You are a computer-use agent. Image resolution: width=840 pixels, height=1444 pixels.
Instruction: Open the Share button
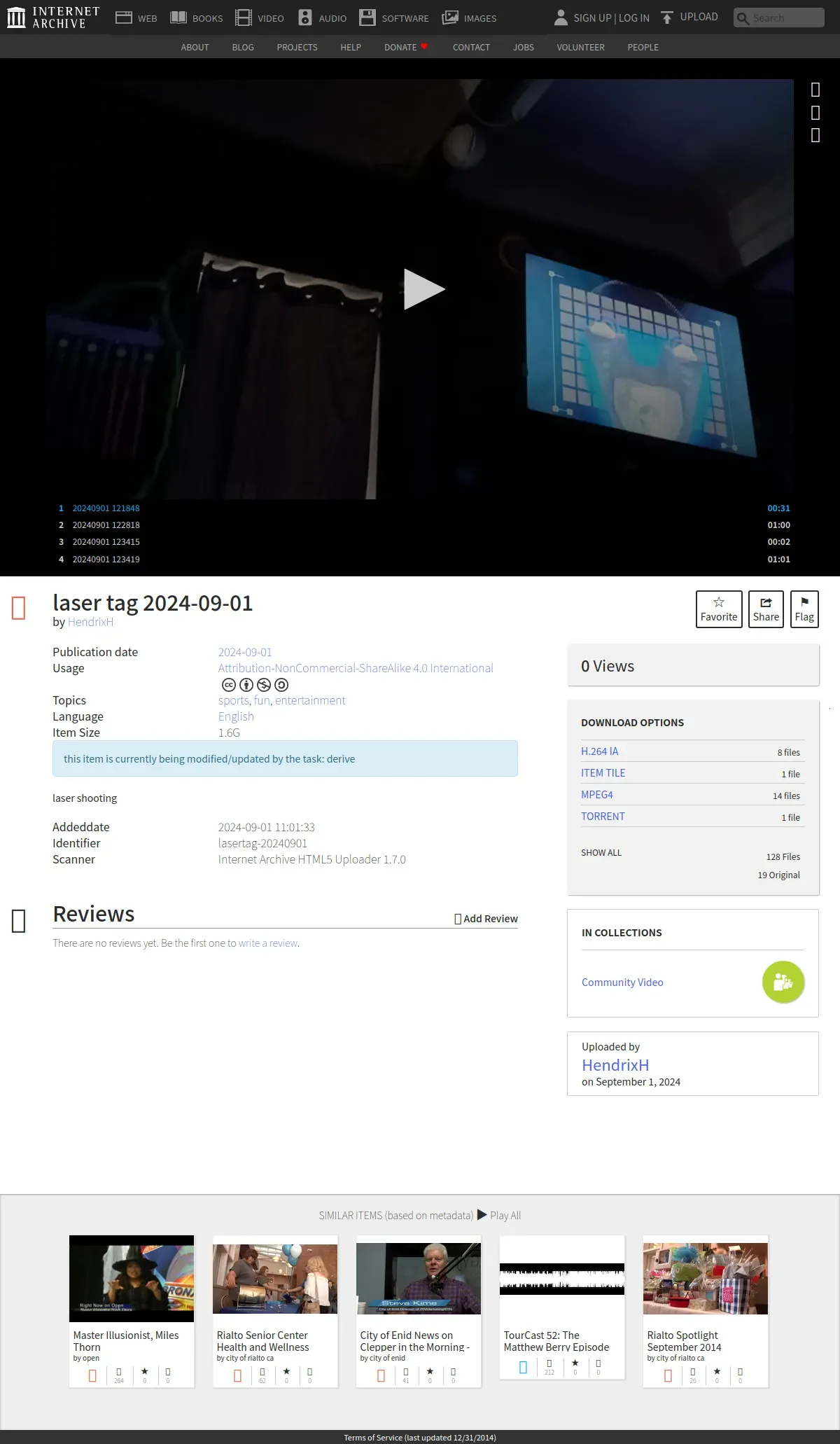[x=766, y=609]
